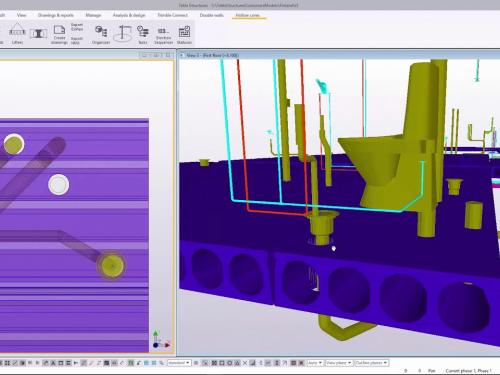Viewport: 500px width, 375px height.
Task: Expand the Outline planes dropdown
Action: pos(371,363)
